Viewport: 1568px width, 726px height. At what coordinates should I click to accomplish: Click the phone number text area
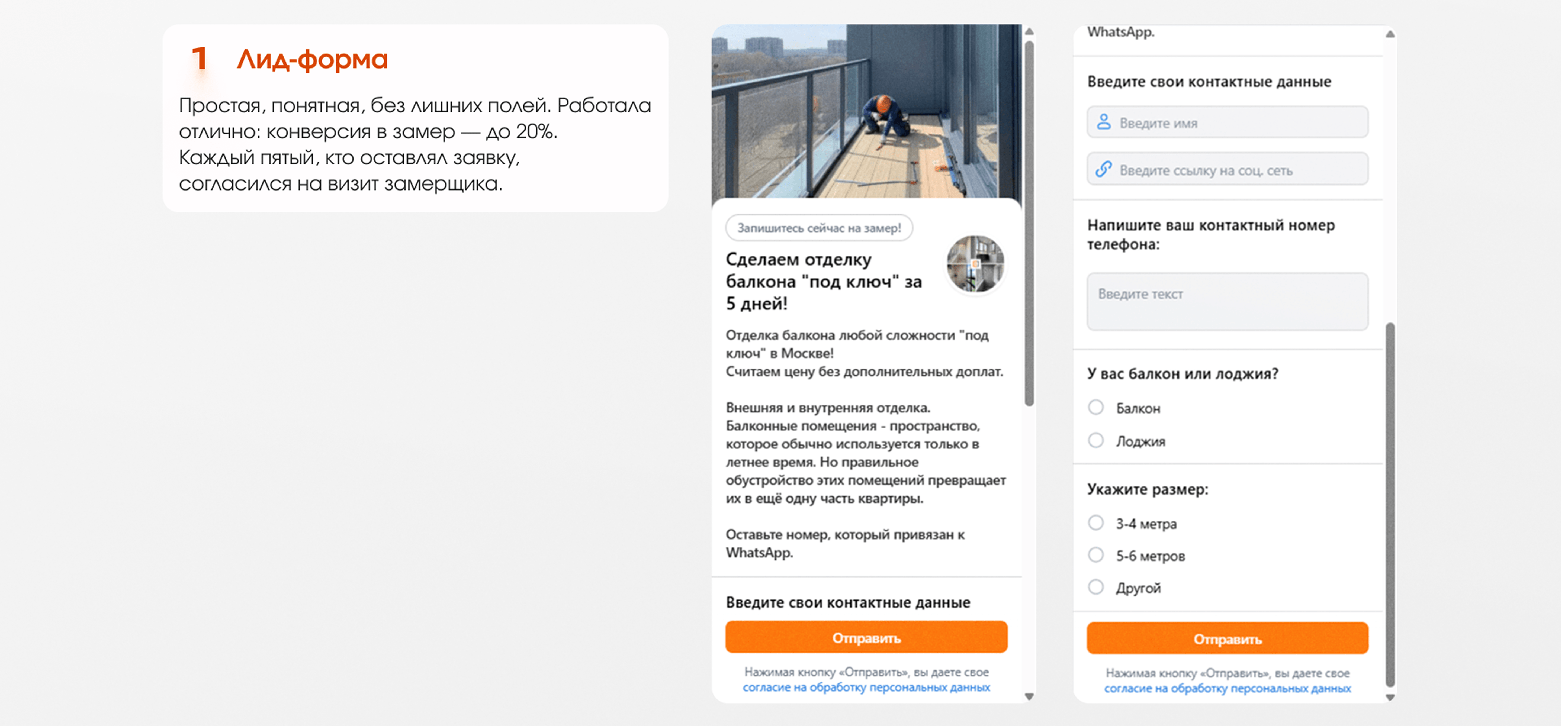coord(1227,301)
